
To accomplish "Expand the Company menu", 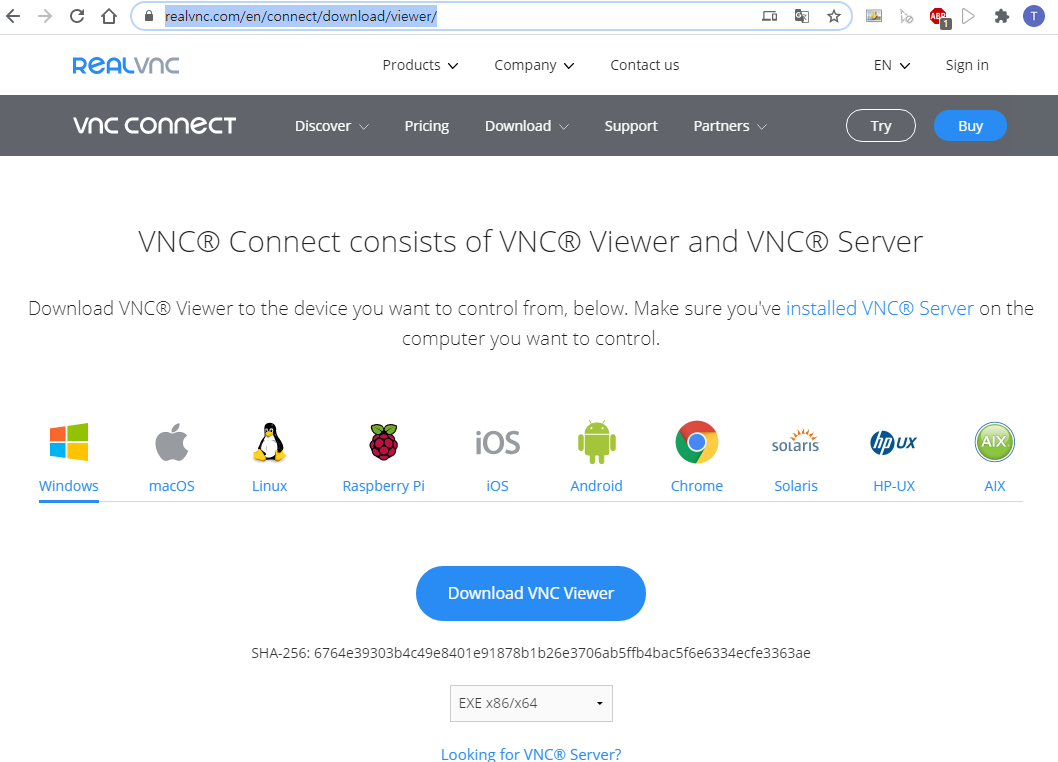I will tap(534, 65).
